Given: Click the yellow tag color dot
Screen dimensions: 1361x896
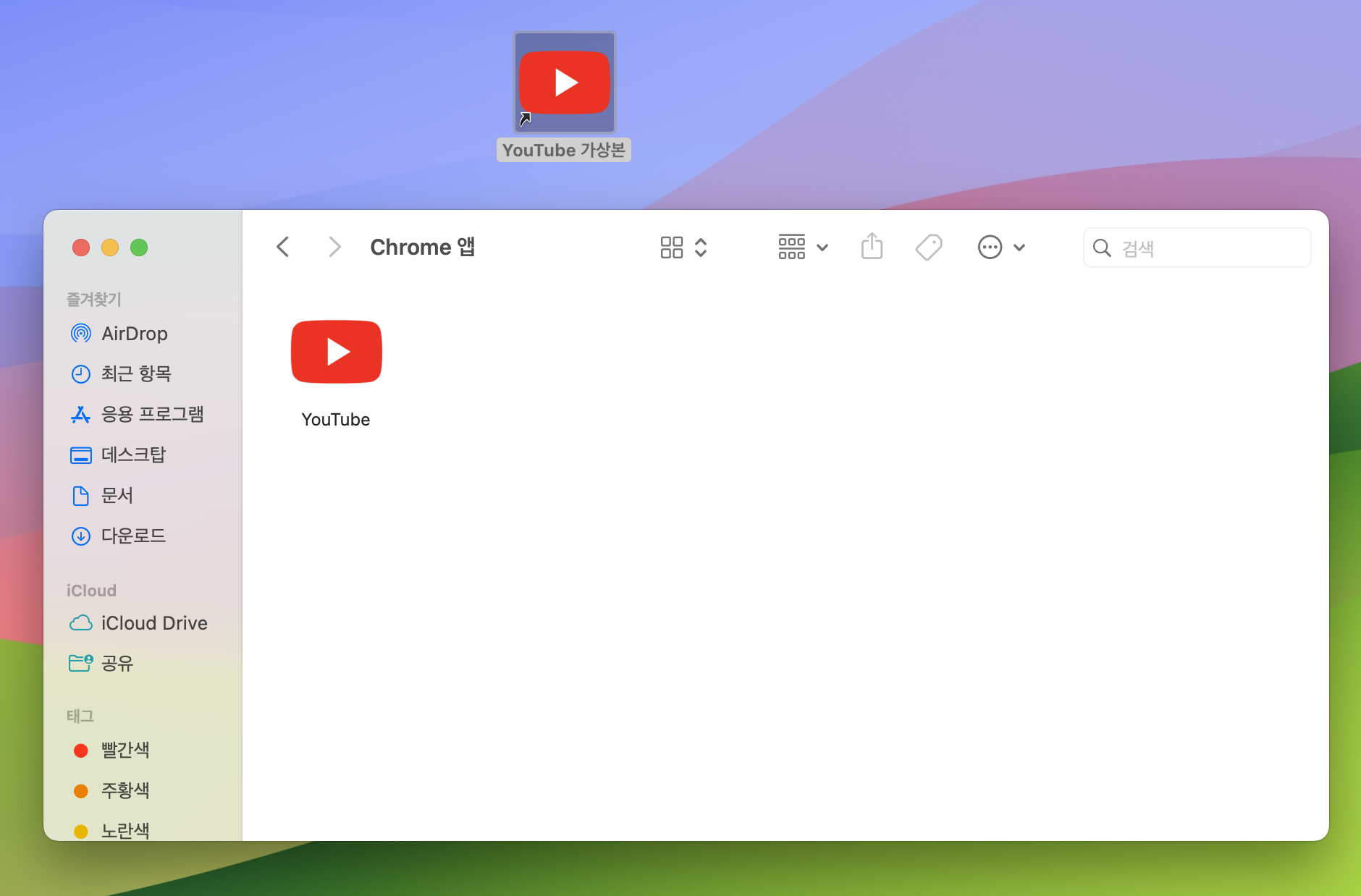Looking at the screenshot, I should click(x=81, y=832).
